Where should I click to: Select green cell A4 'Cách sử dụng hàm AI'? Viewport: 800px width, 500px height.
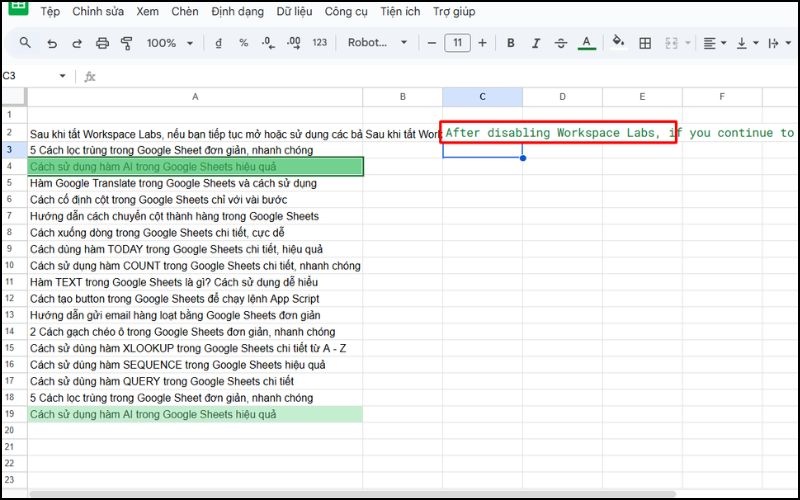tap(195, 166)
